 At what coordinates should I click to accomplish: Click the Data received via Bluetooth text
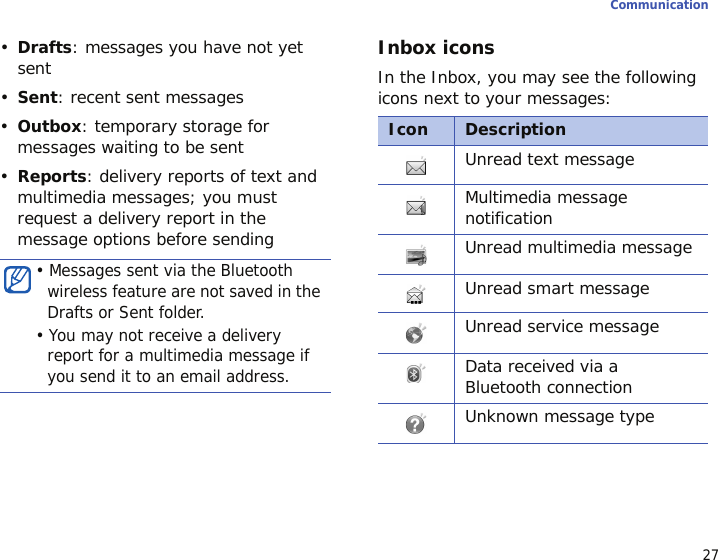point(549,377)
